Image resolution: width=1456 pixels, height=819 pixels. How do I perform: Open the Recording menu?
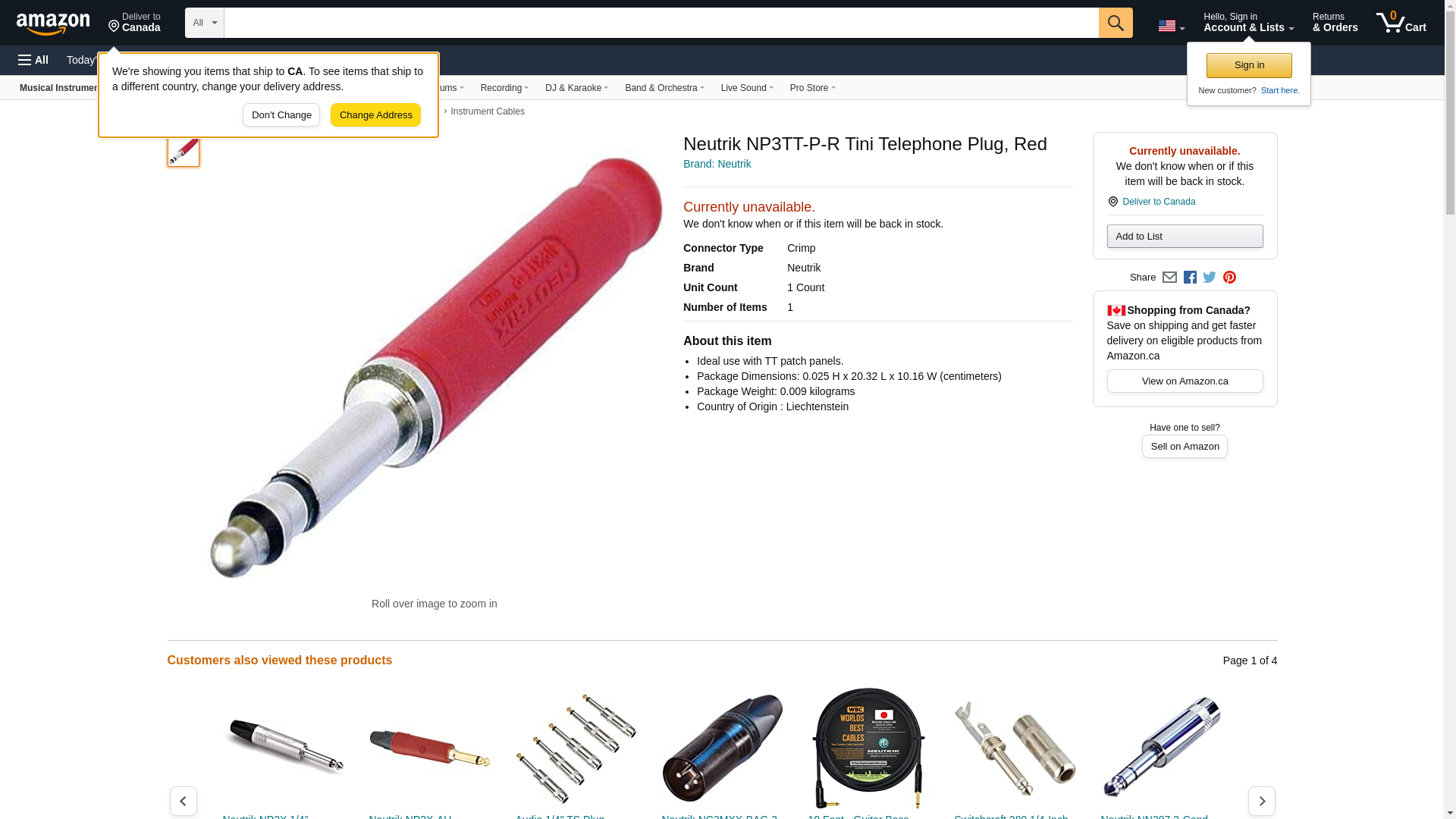coord(504,88)
